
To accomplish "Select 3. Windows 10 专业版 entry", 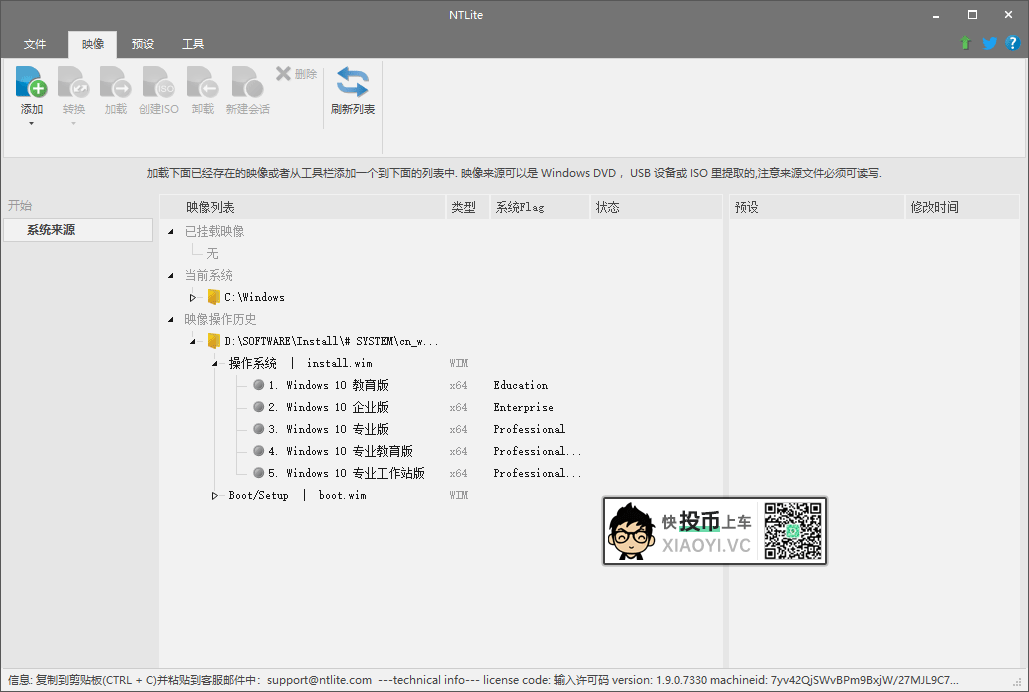I will (x=328, y=429).
